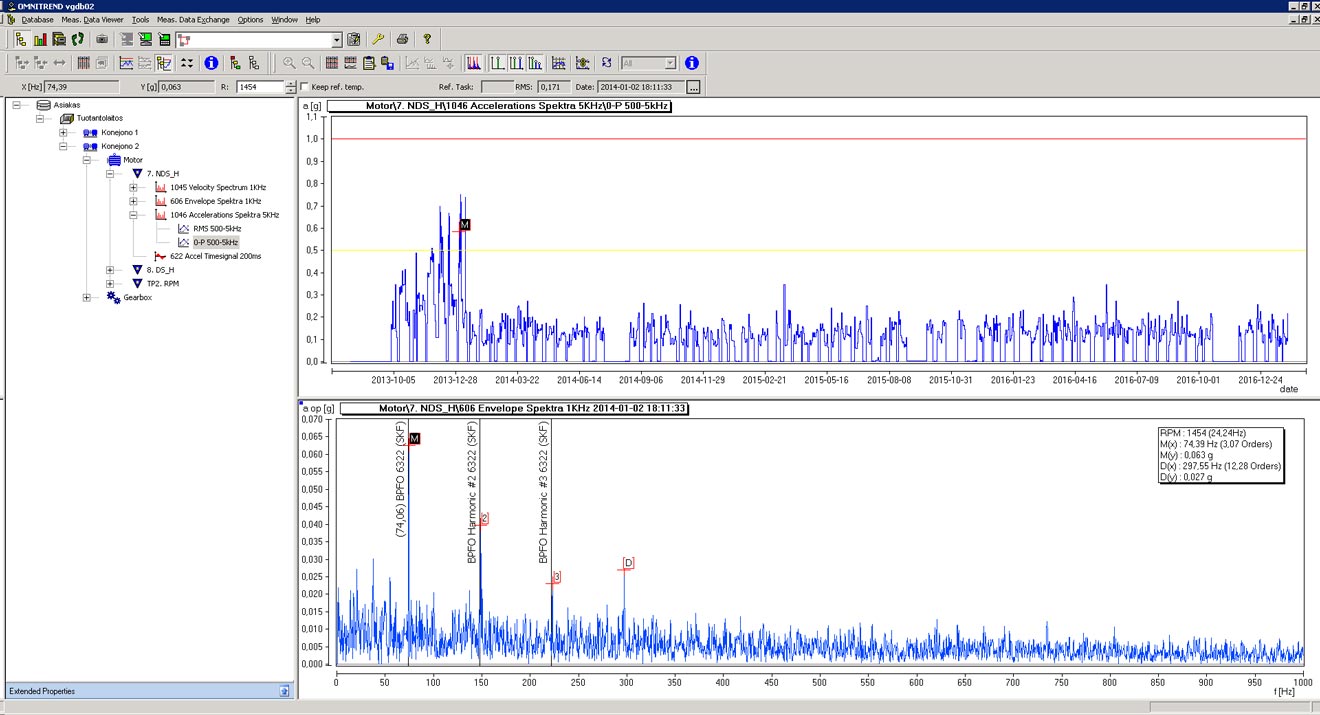This screenshot has width=1320, height=715.
Task: Collapse the Motor node
Action: [87, 160]
